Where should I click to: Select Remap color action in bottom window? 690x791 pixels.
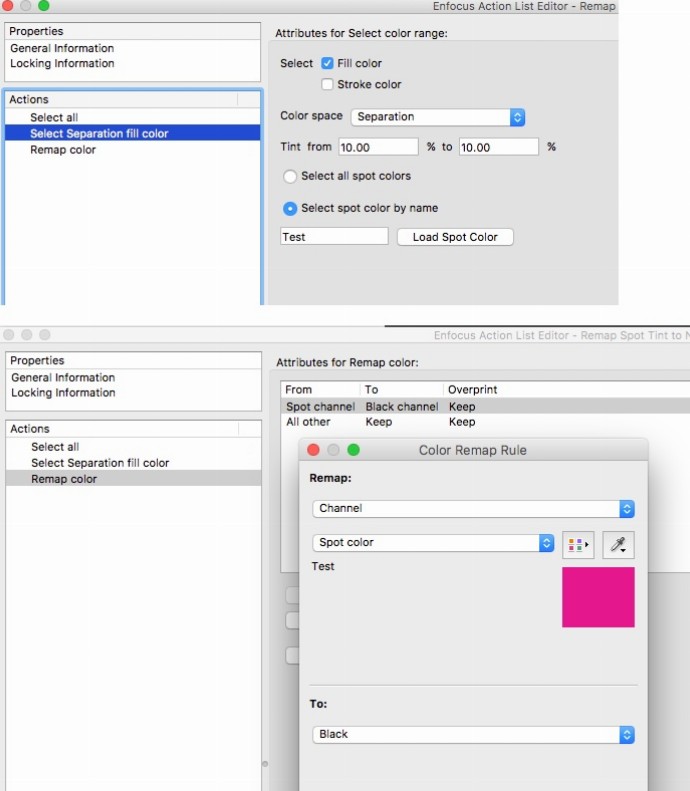pyautogui.click(x=134, y=479)
